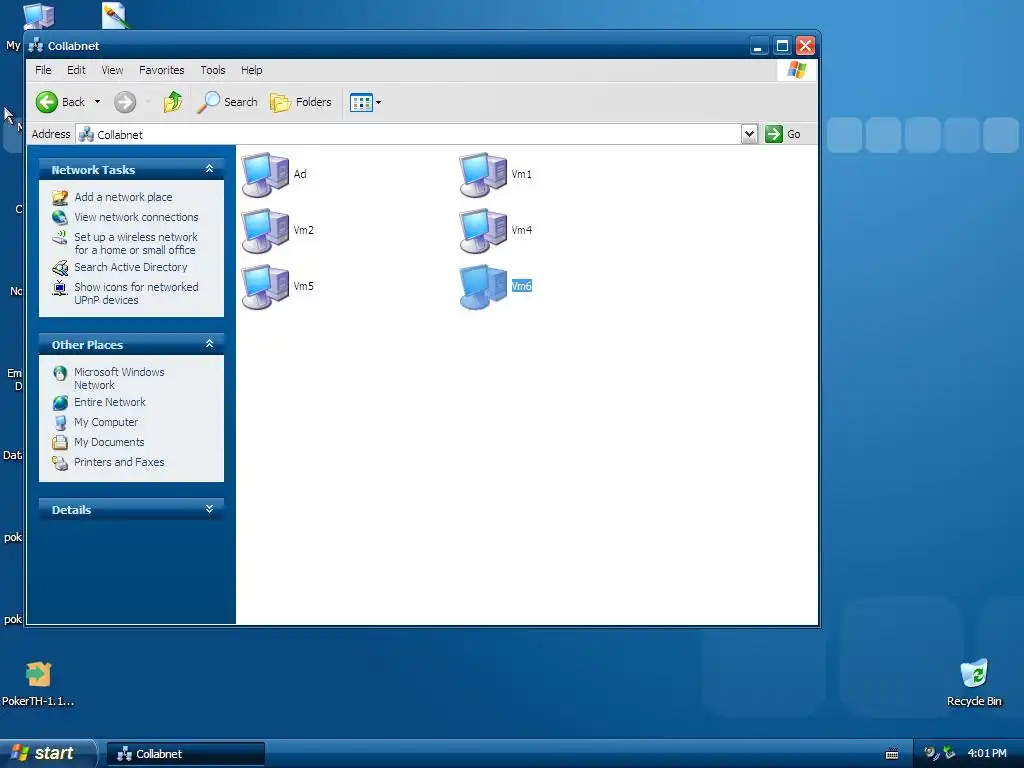Select the Vm1 computer icon
The image size is (1024, 768).
click(x=483, y=174)
